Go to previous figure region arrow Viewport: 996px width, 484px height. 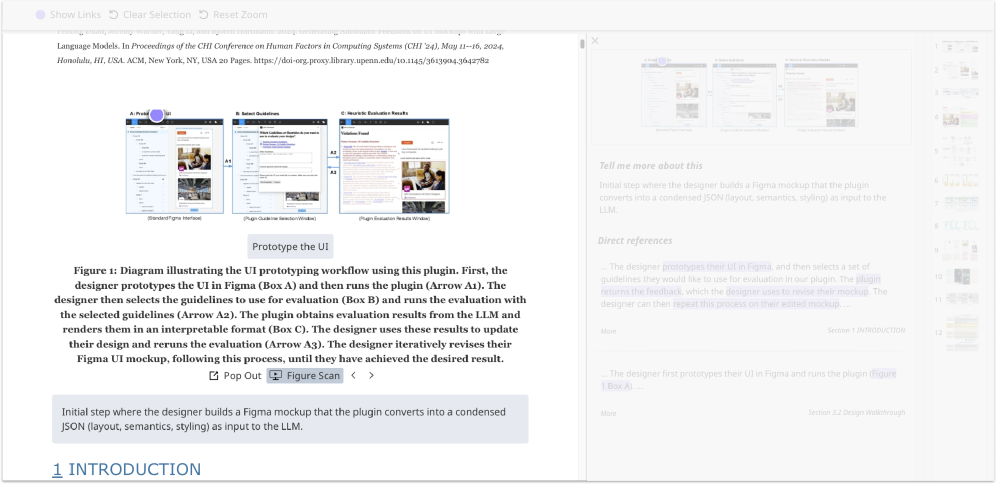[x=354, y=375]
